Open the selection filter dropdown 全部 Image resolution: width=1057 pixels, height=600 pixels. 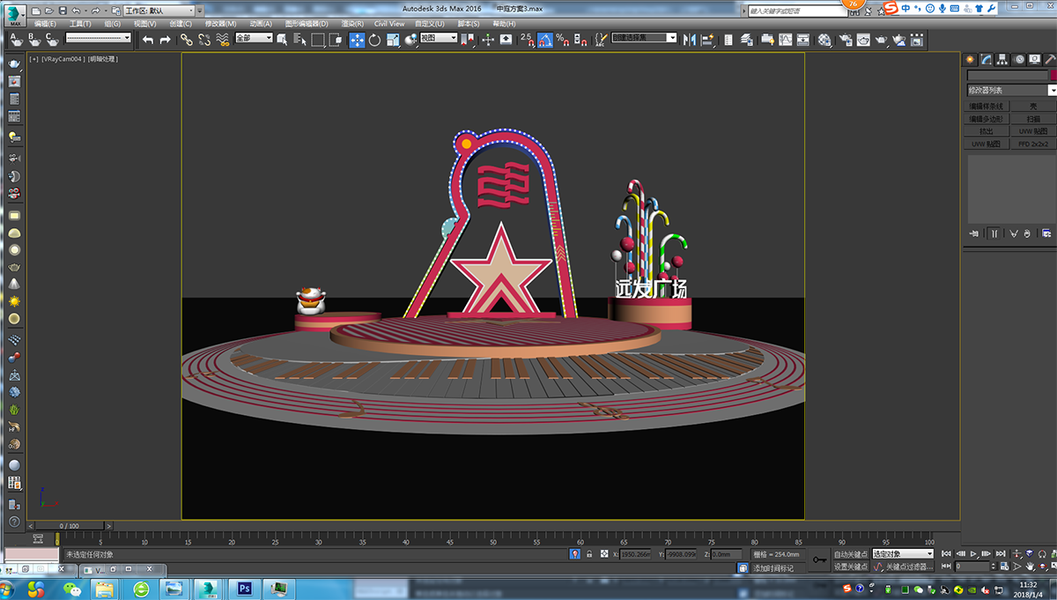[253, 38]
